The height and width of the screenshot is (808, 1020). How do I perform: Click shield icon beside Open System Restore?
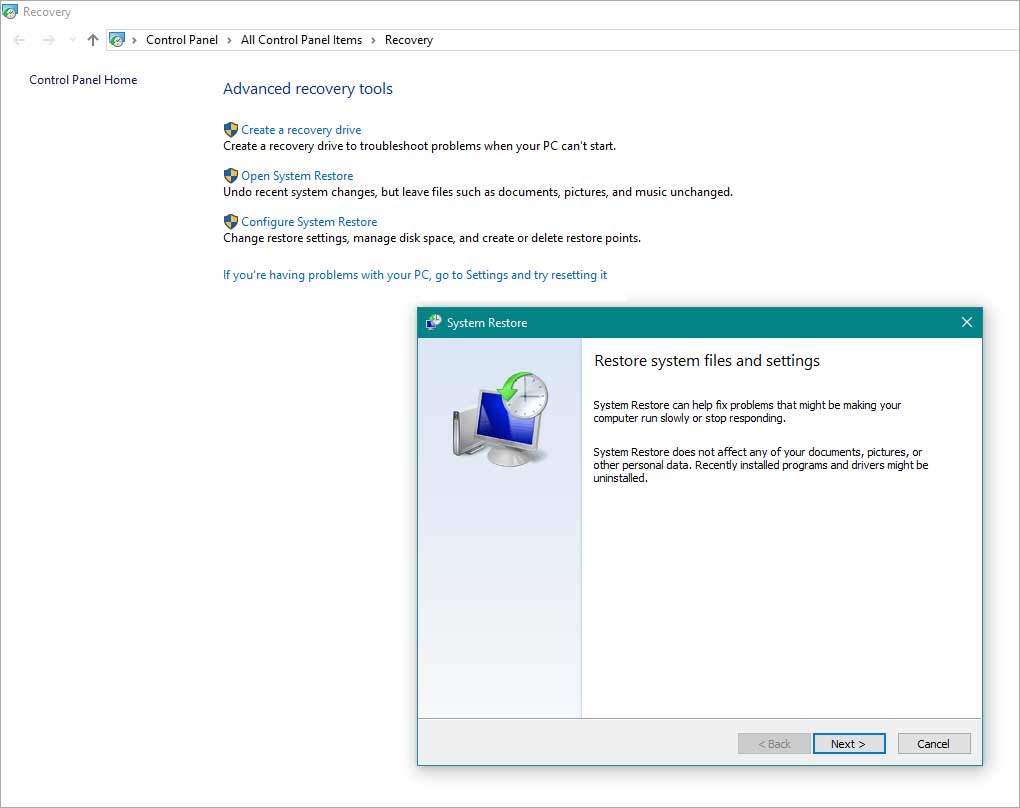231,176
